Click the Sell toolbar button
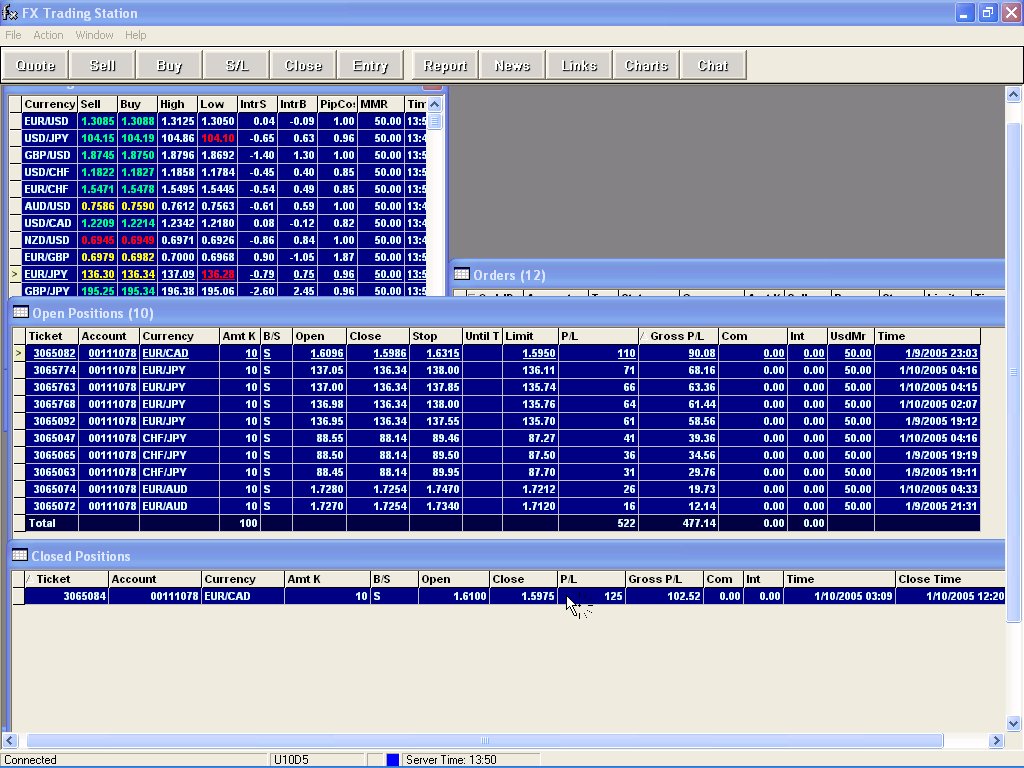Image resolution: width=1024 pixels, height=768 pixels. [103, 65]
